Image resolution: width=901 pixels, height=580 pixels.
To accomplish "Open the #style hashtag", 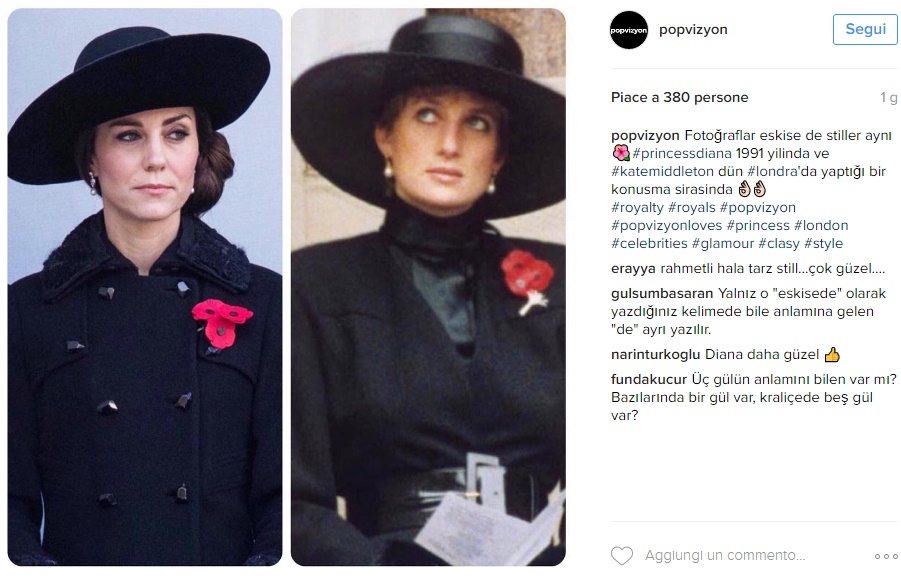I will (823, 243).
